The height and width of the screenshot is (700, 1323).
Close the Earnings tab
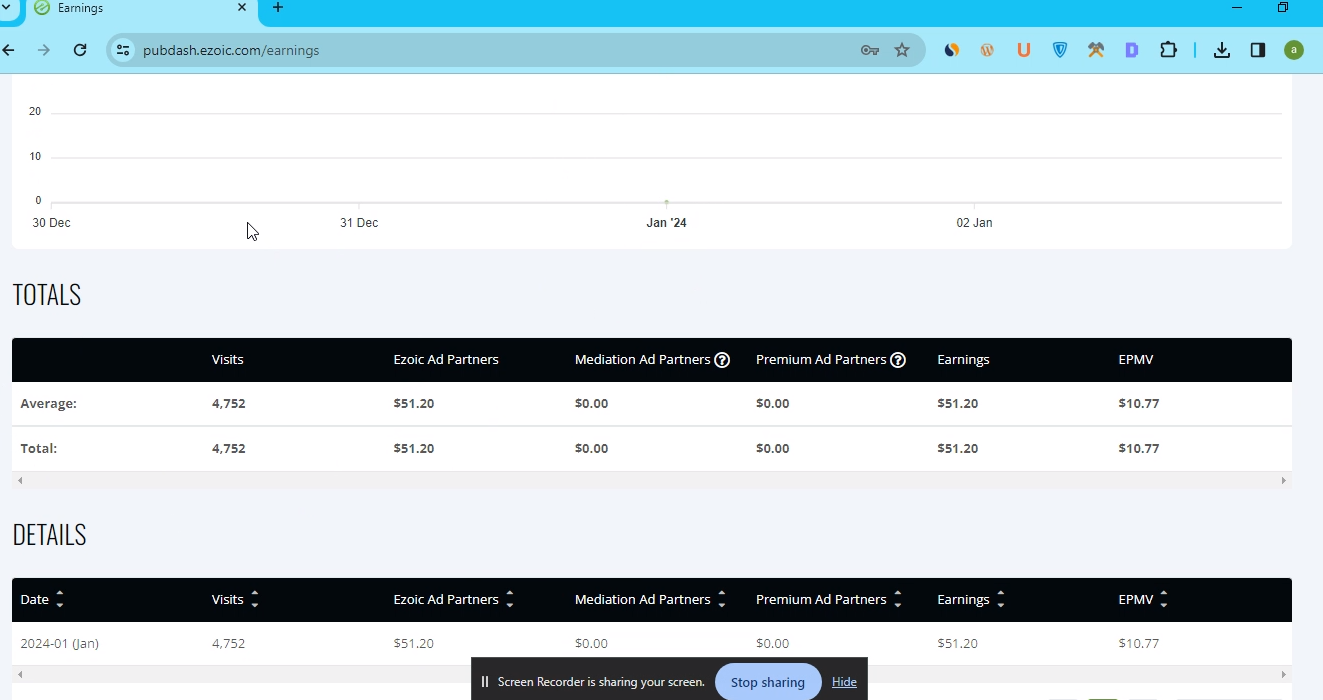click(242, 8)
